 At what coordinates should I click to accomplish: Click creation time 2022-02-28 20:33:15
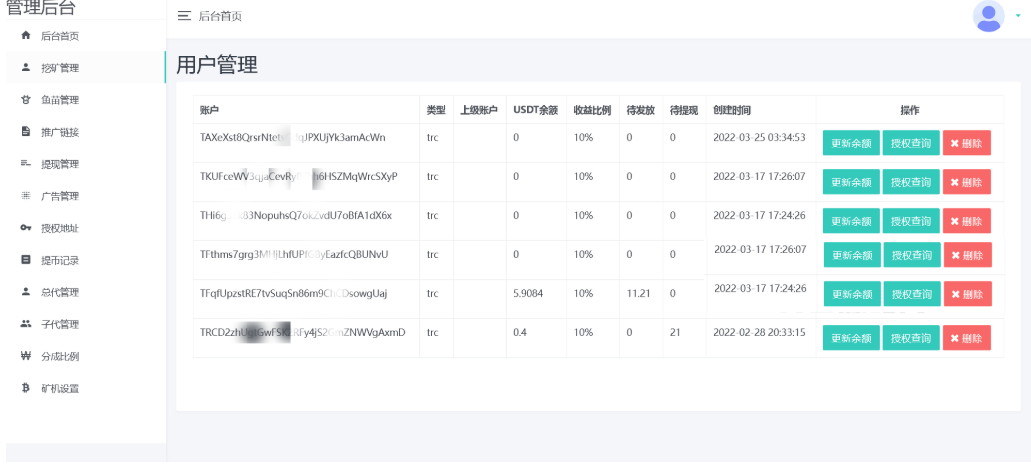point(759,332)
